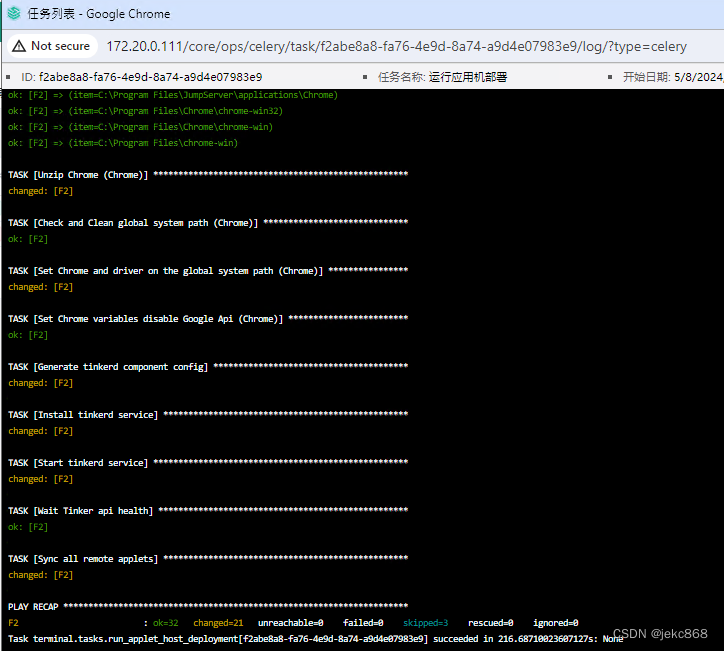
Task: Click TASK Set Chrome and driver line
Action: point(208,271)
